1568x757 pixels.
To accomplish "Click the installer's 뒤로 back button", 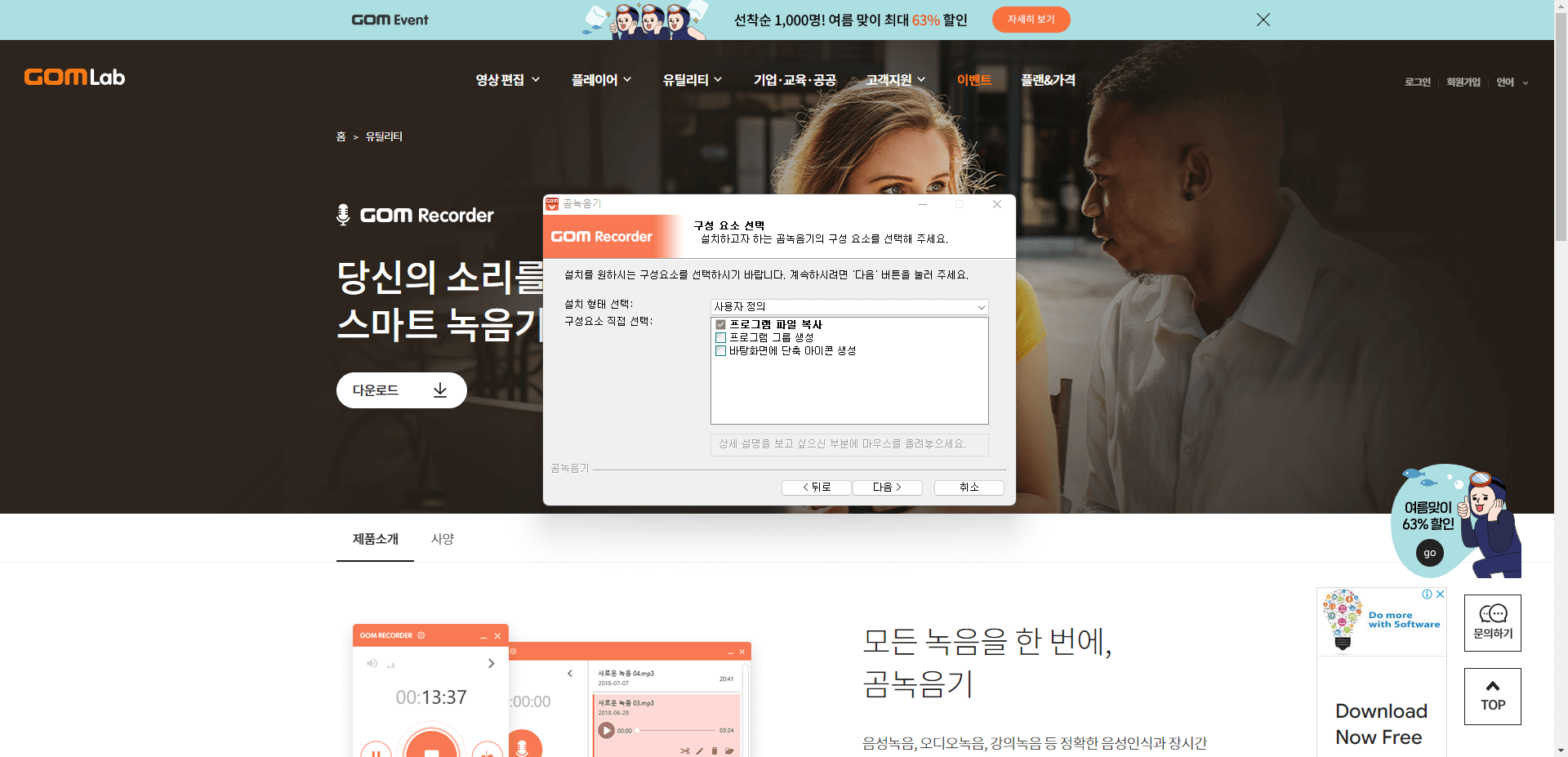I will [x=817, y=487].
